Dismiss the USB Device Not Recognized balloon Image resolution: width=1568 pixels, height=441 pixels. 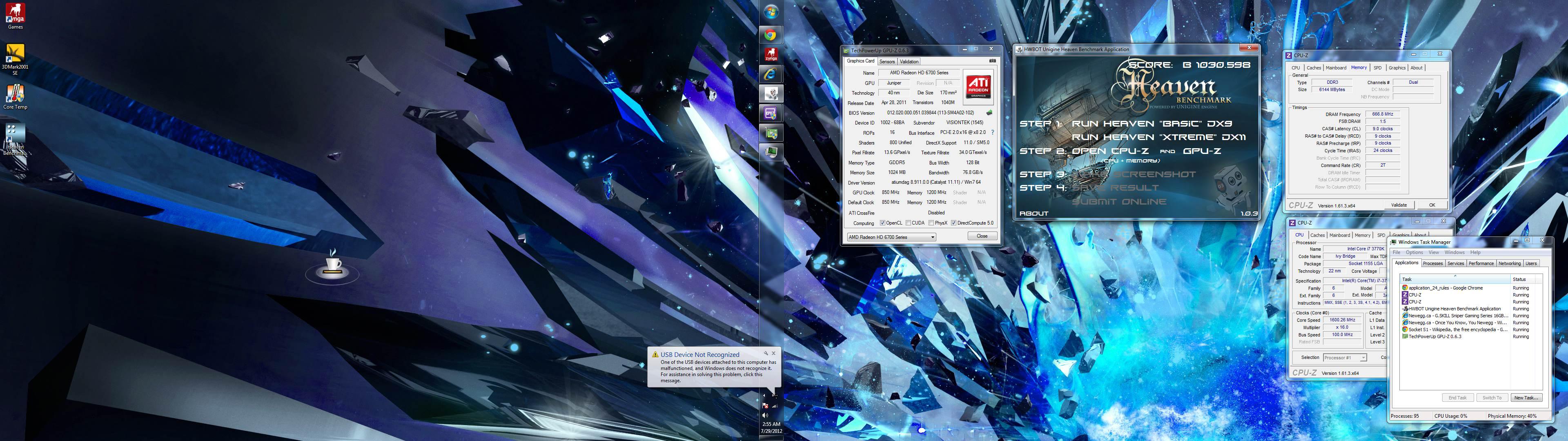[x=774, y=353]
